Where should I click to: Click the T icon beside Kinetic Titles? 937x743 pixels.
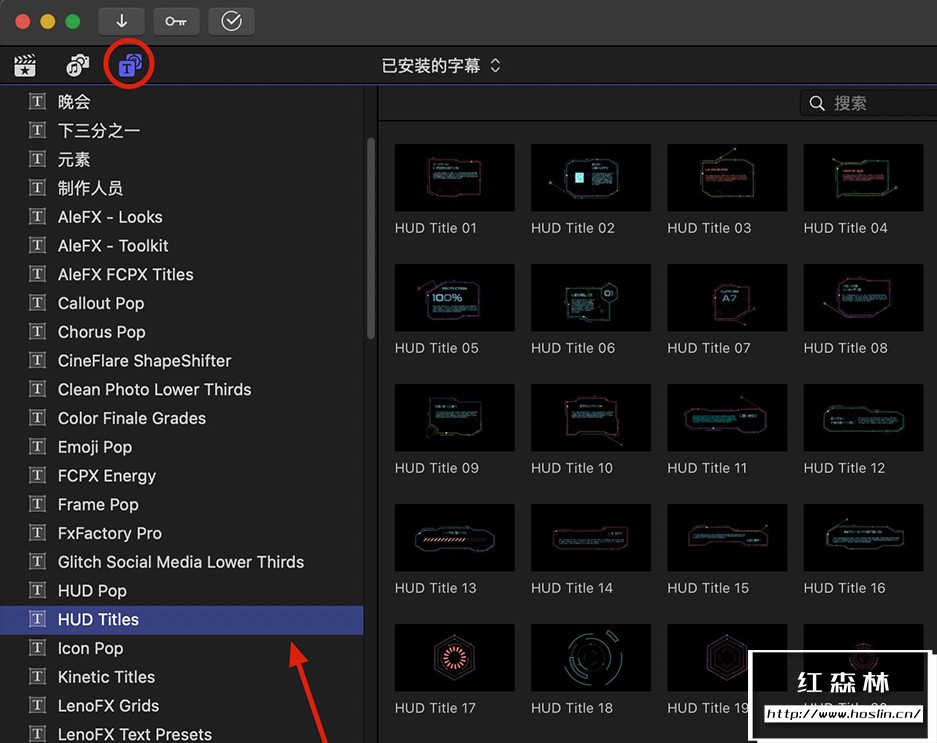coord(37,677)
